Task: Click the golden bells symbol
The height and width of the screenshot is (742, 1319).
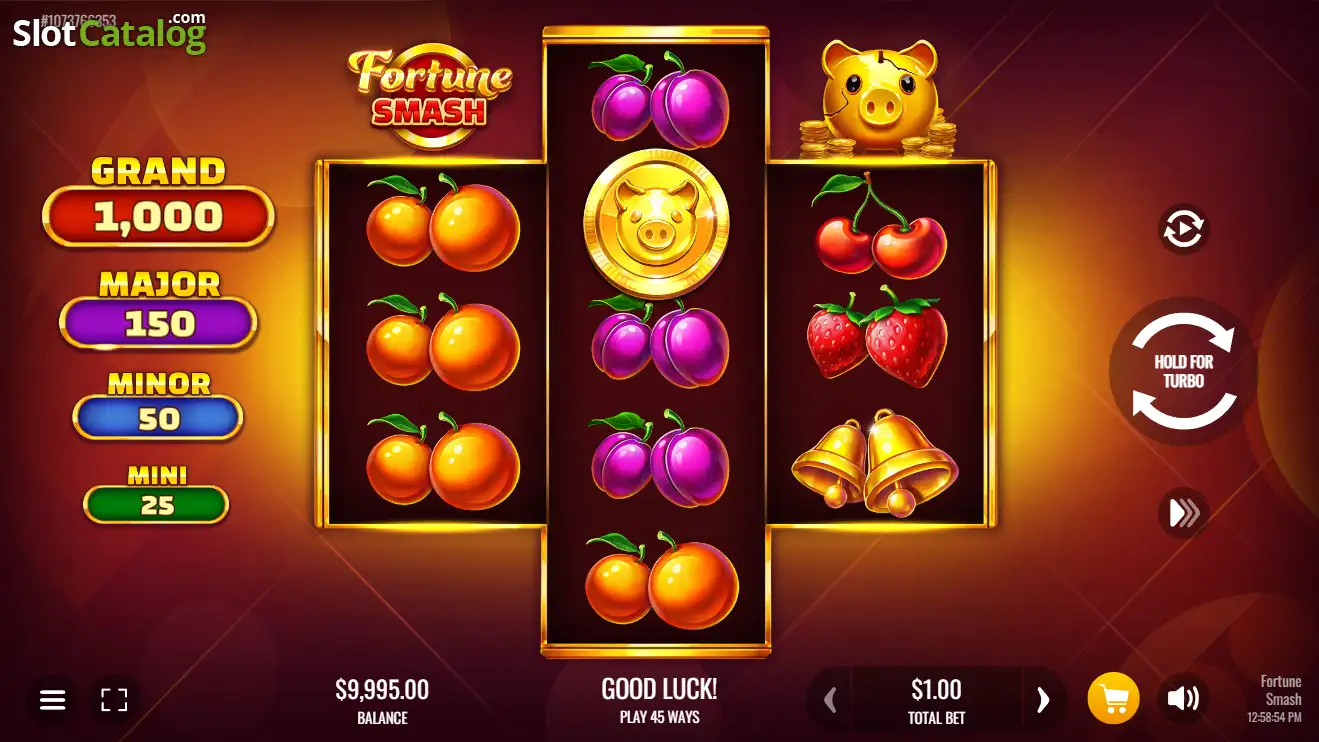Action: coord(875,462)
